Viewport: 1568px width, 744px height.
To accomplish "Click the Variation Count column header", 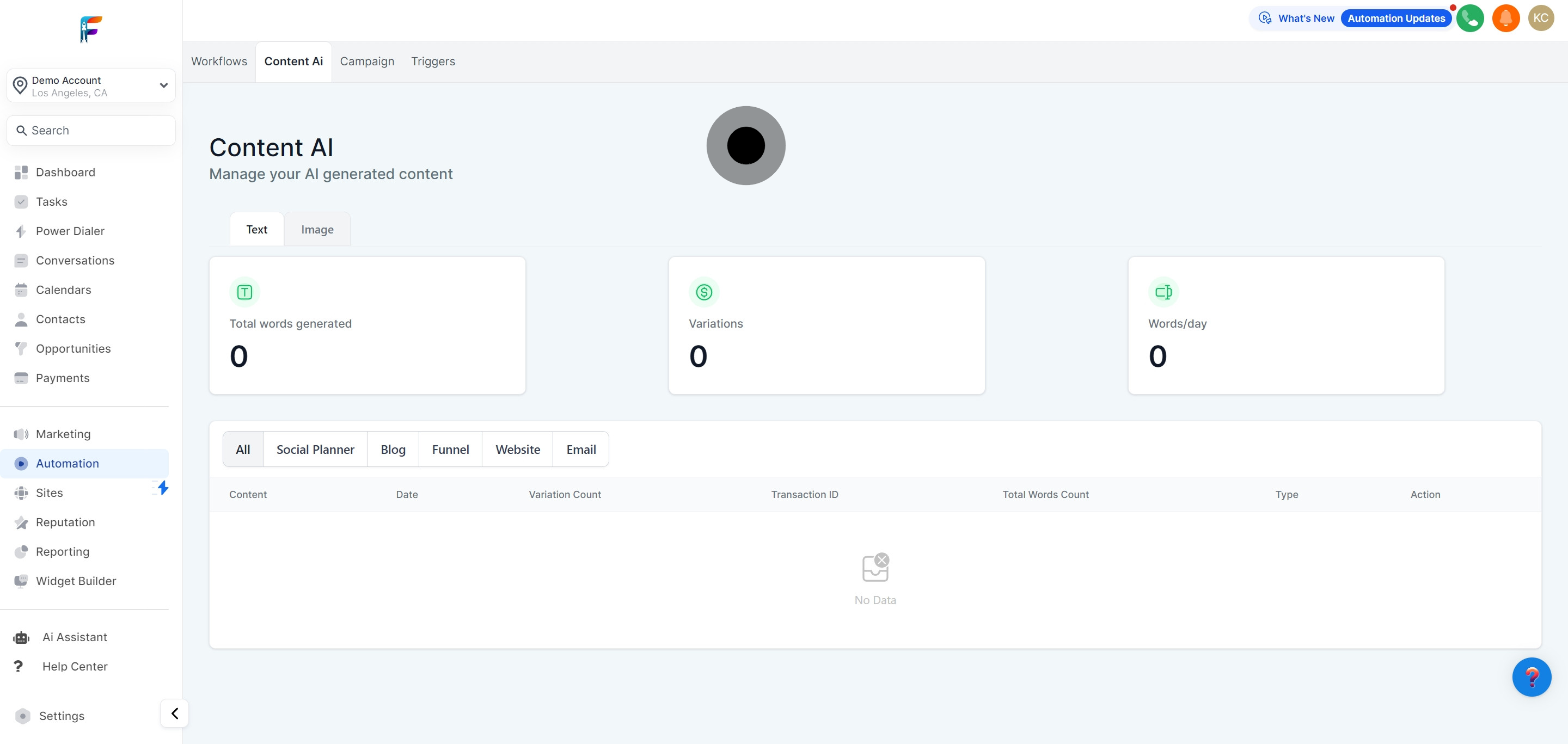I will (x=565, y=495).
